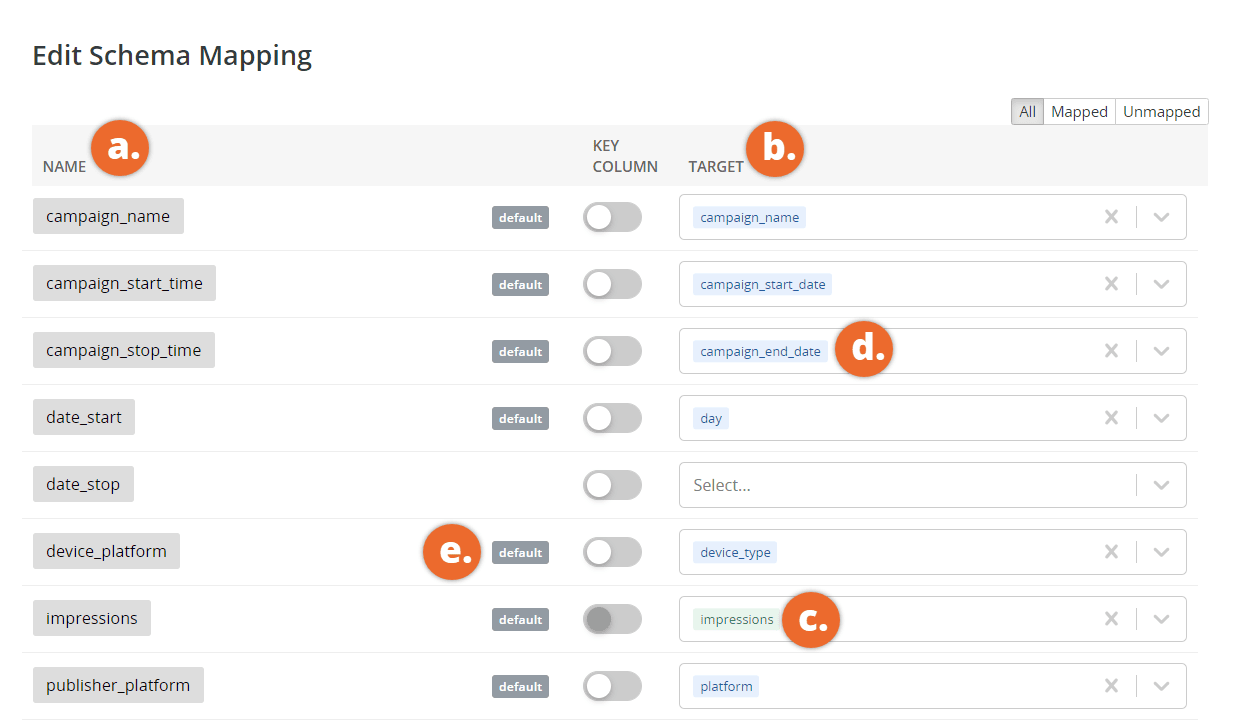The image size is (1237, 726).
Task: Remove the campaign_start_date target using the X icon
Action: (x=1111, y=283)
